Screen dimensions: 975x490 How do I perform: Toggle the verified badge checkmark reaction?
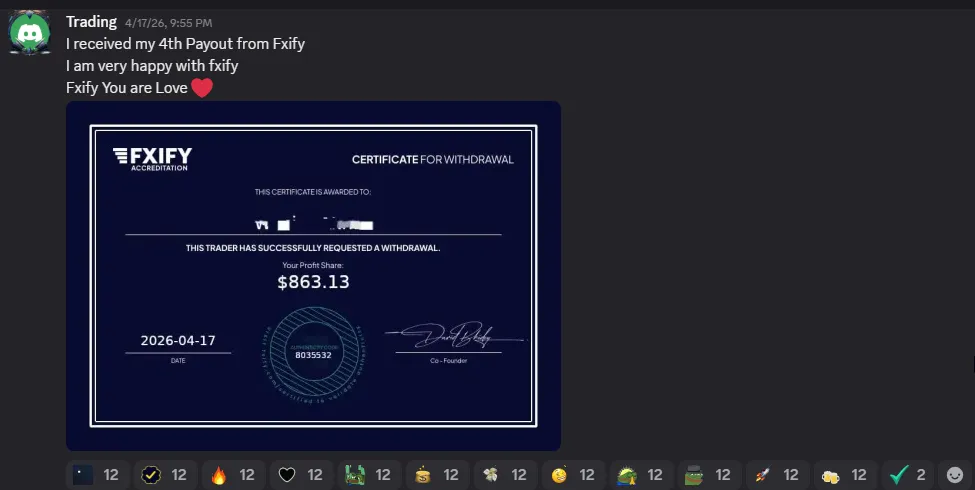165,475
